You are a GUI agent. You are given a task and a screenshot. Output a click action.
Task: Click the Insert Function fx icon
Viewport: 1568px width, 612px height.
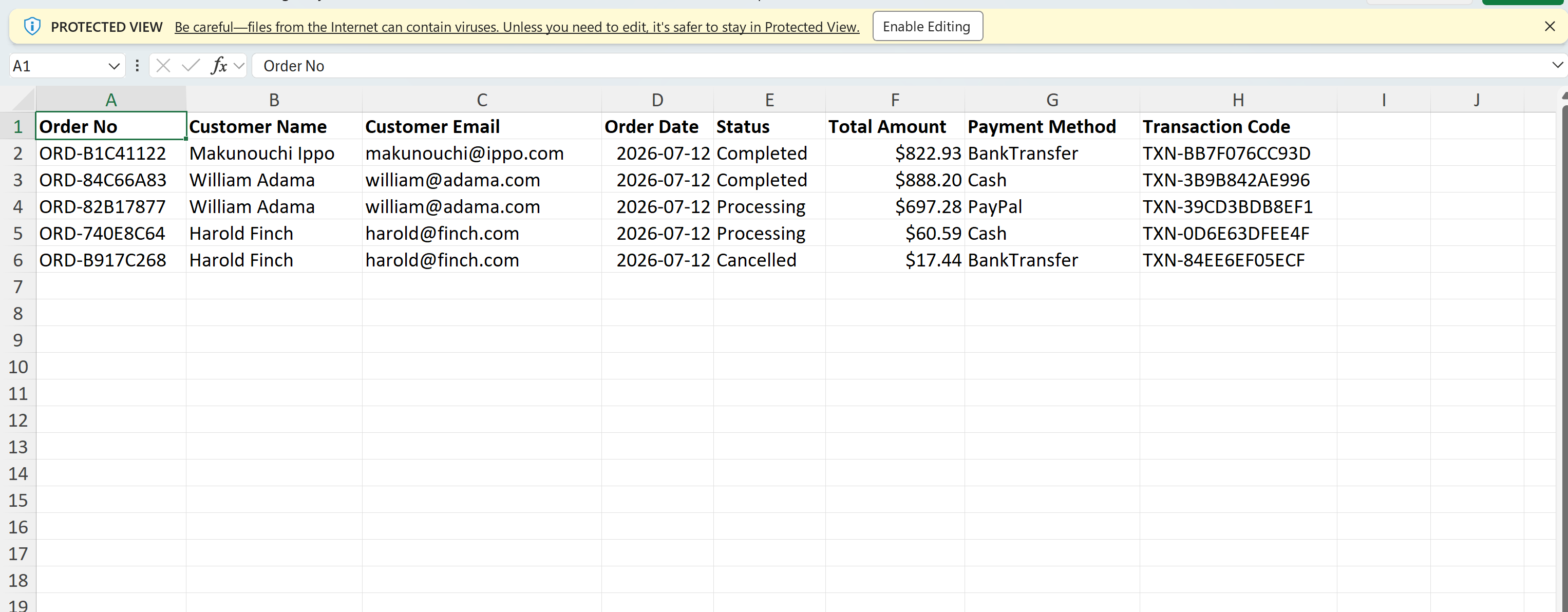click(219, 66)
